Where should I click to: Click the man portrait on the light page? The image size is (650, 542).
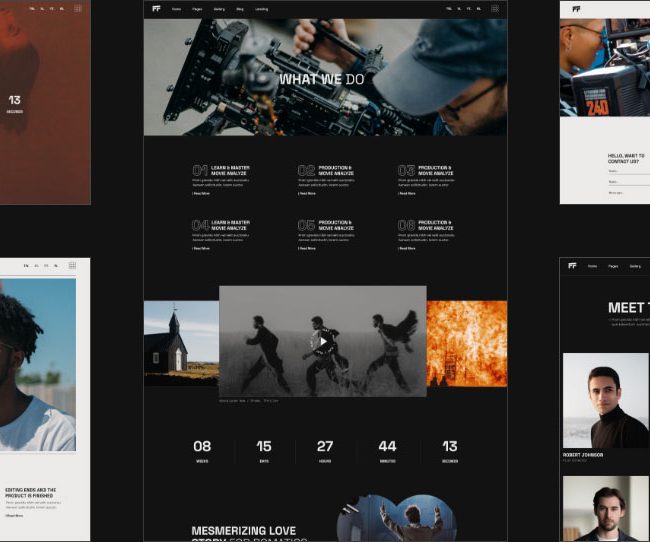pos(38,365)
